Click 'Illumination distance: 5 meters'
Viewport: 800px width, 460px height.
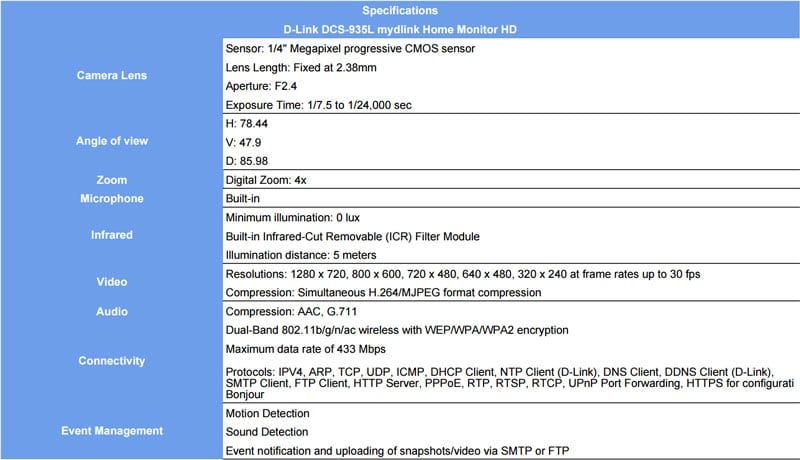301,255
